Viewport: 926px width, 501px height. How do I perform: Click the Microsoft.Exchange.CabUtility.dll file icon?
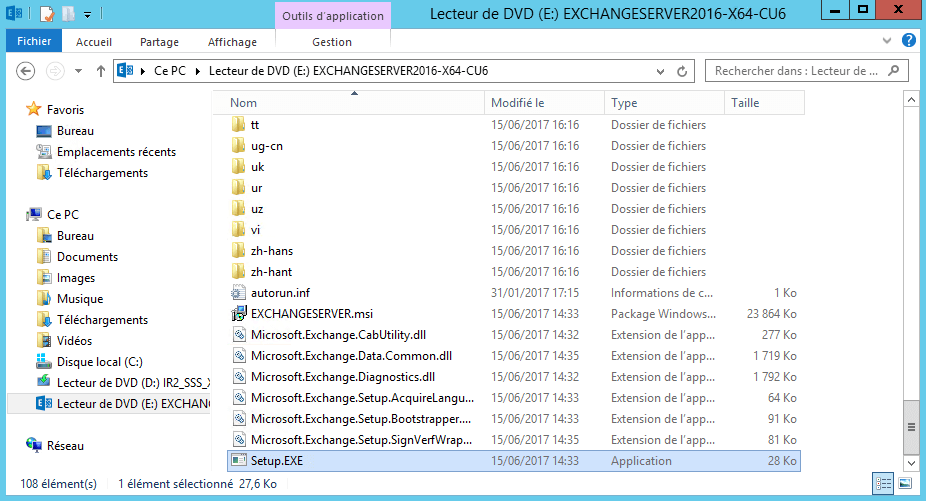coord(239,334)
